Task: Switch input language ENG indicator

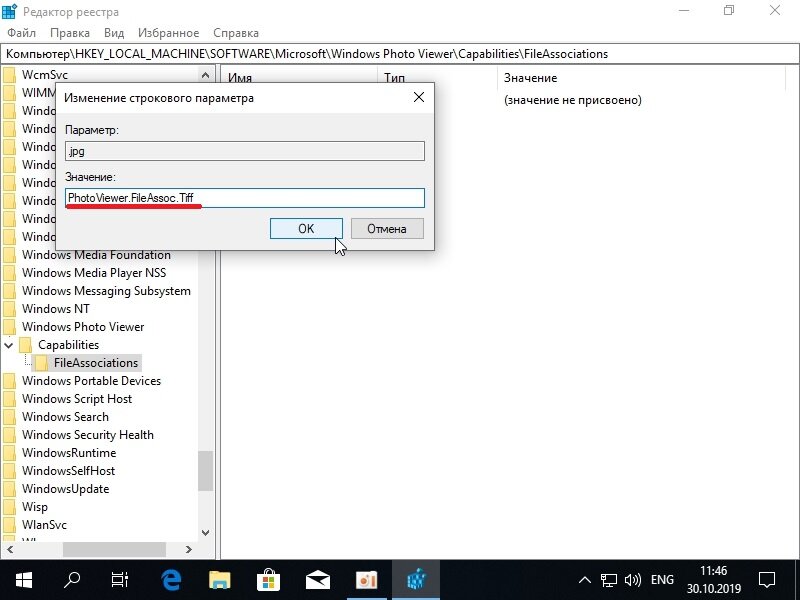Action: pyautogui.click(x=662, y=580)
